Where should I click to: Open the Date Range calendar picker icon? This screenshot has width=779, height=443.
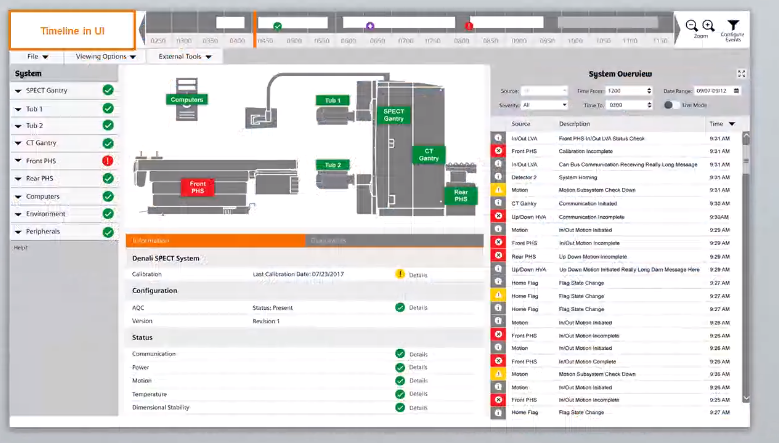[x=736, y=91]
